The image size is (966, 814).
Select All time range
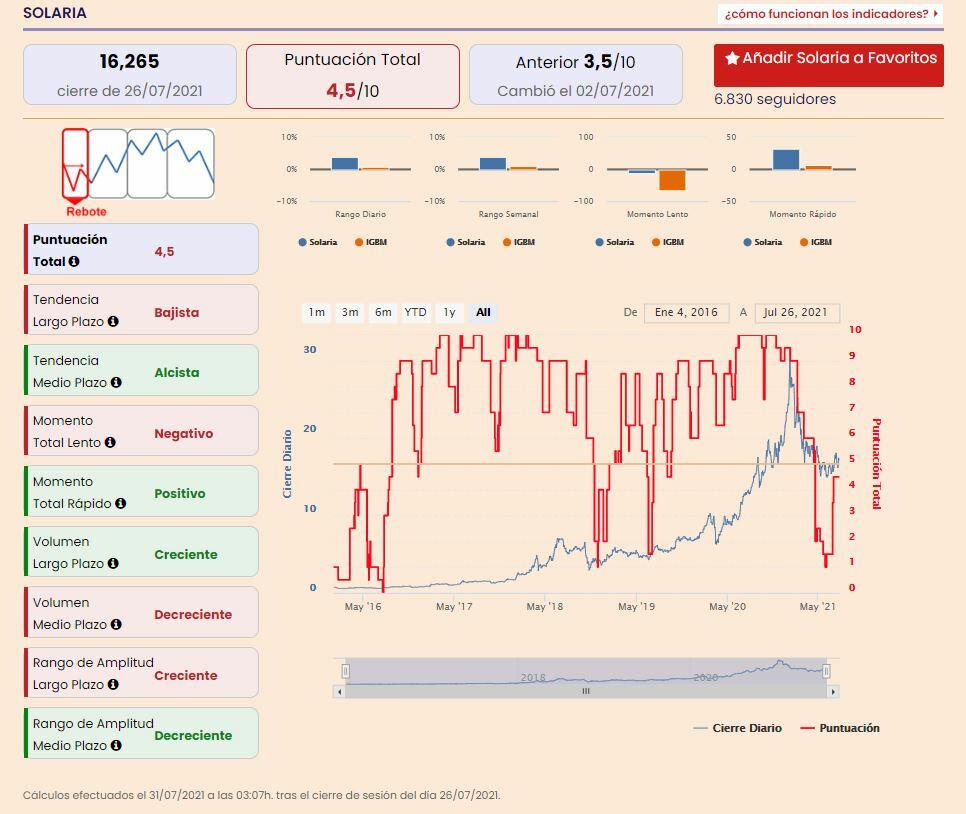pyautogui.click(x=483, y=312)
